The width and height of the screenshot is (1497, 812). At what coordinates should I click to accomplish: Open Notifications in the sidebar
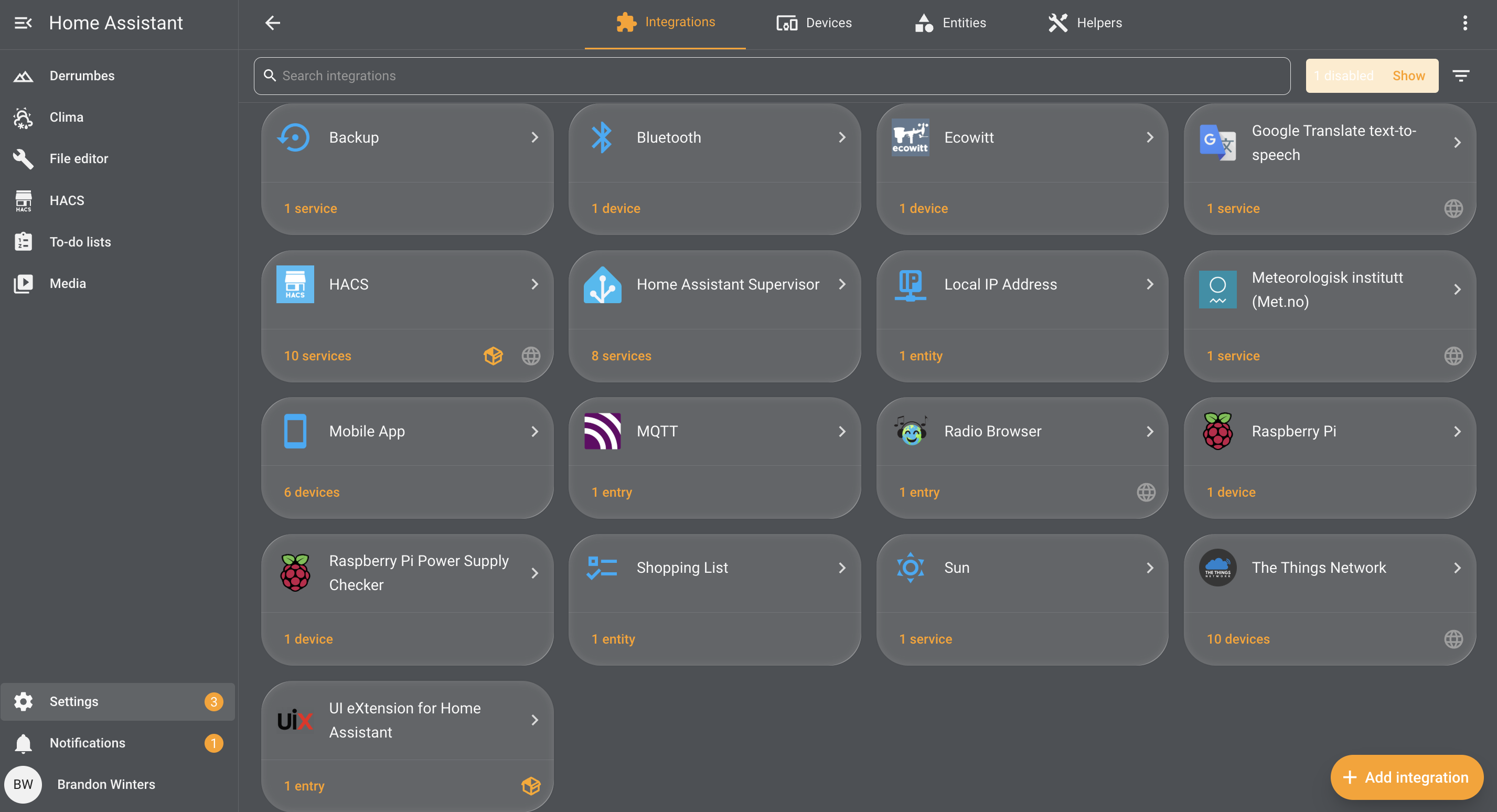pos(119,743)
